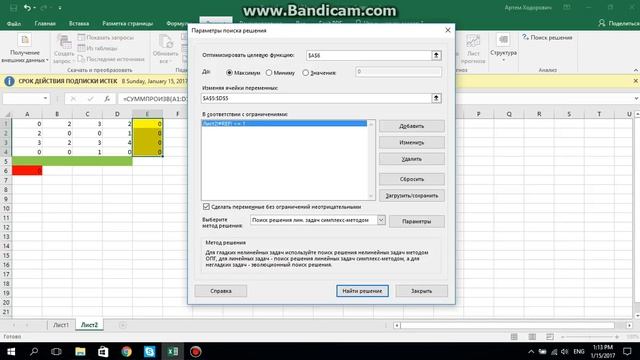Viewport: 640px width, 360px height.
Task: Click Поиск решения in the Анализ group
Action: tap(547, 38)
